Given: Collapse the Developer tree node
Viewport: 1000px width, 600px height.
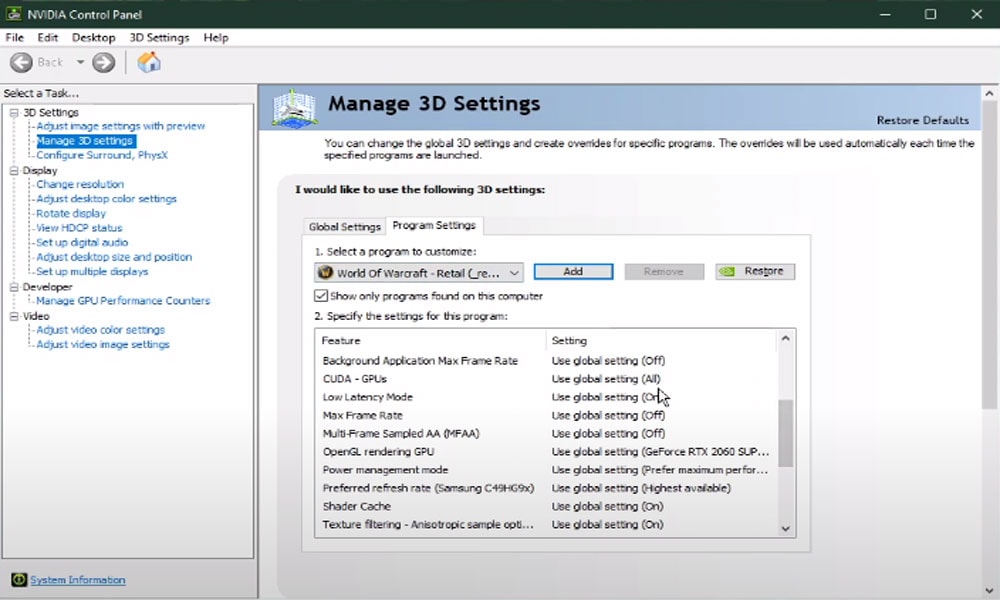Looking at the screenshot, I should pos(14,287).
